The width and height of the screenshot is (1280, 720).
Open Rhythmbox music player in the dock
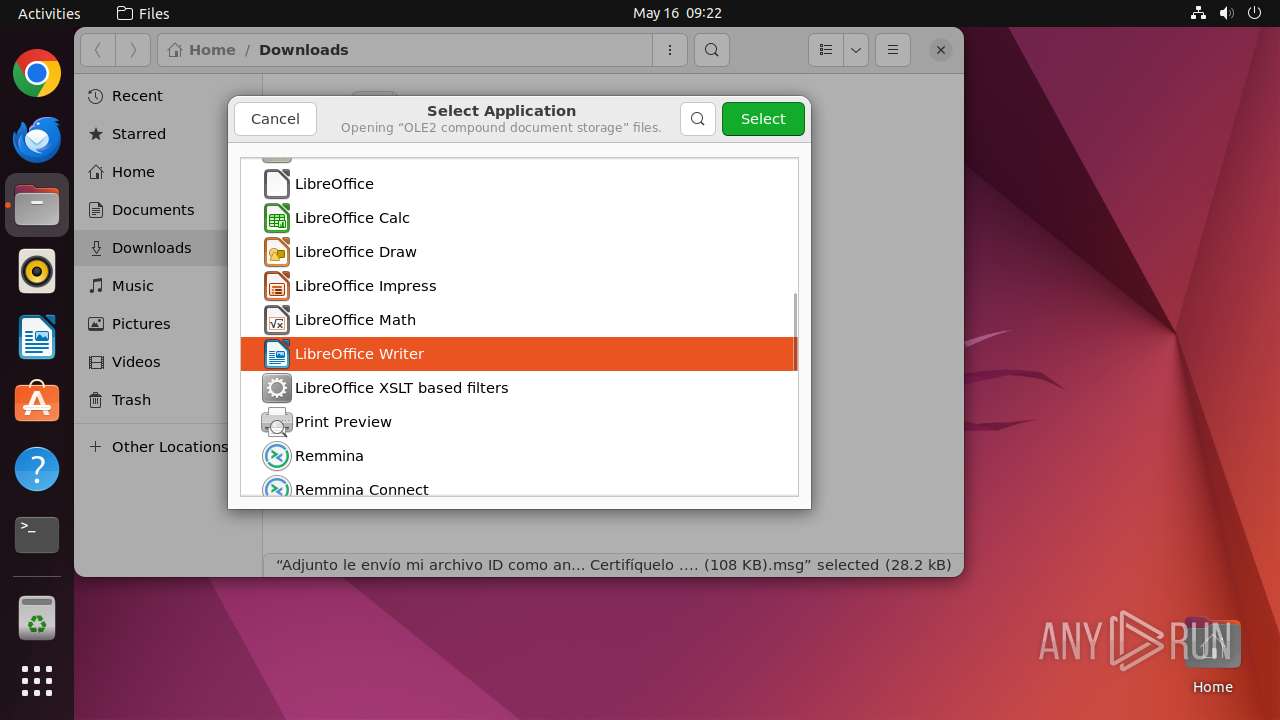(x=37, y=271)
